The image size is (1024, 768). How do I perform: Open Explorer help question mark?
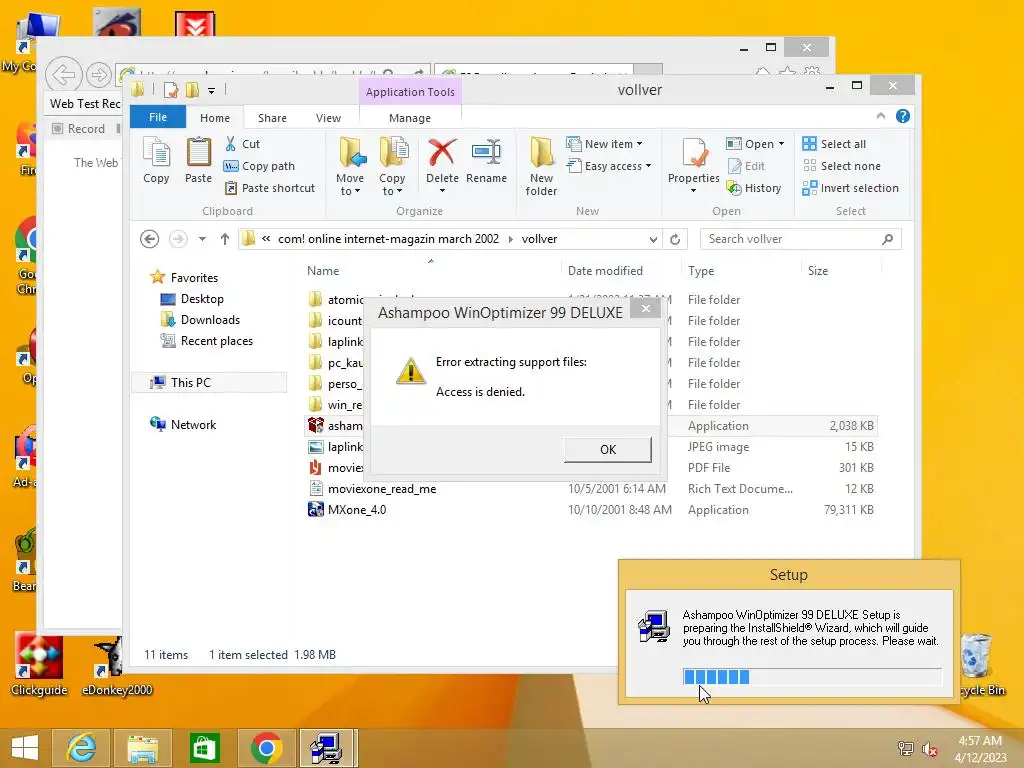tap(903, 116)
